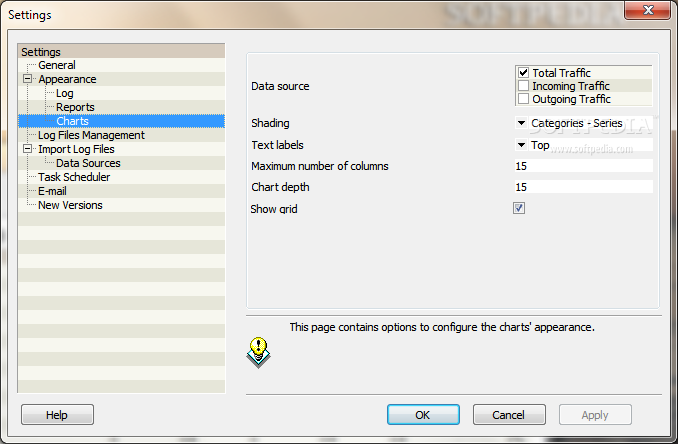The height and width of the screenshot is (444, 678).
Task: Select the Charts tree item
Action: click(x=72, y=121)
